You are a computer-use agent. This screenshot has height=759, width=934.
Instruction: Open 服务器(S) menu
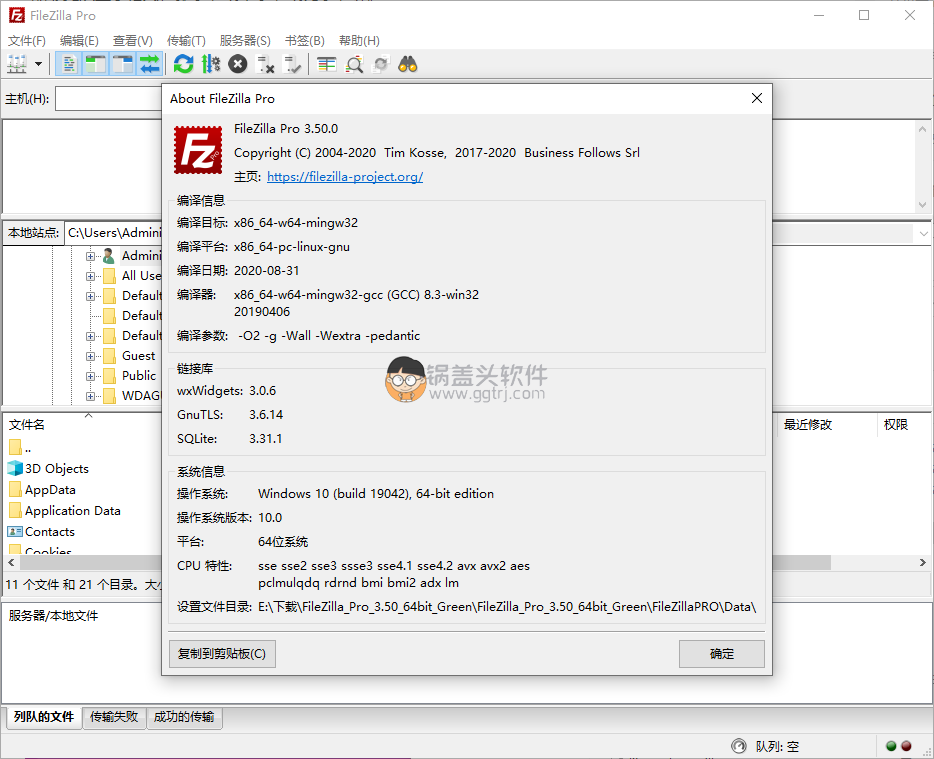click(x=245, y=41)
